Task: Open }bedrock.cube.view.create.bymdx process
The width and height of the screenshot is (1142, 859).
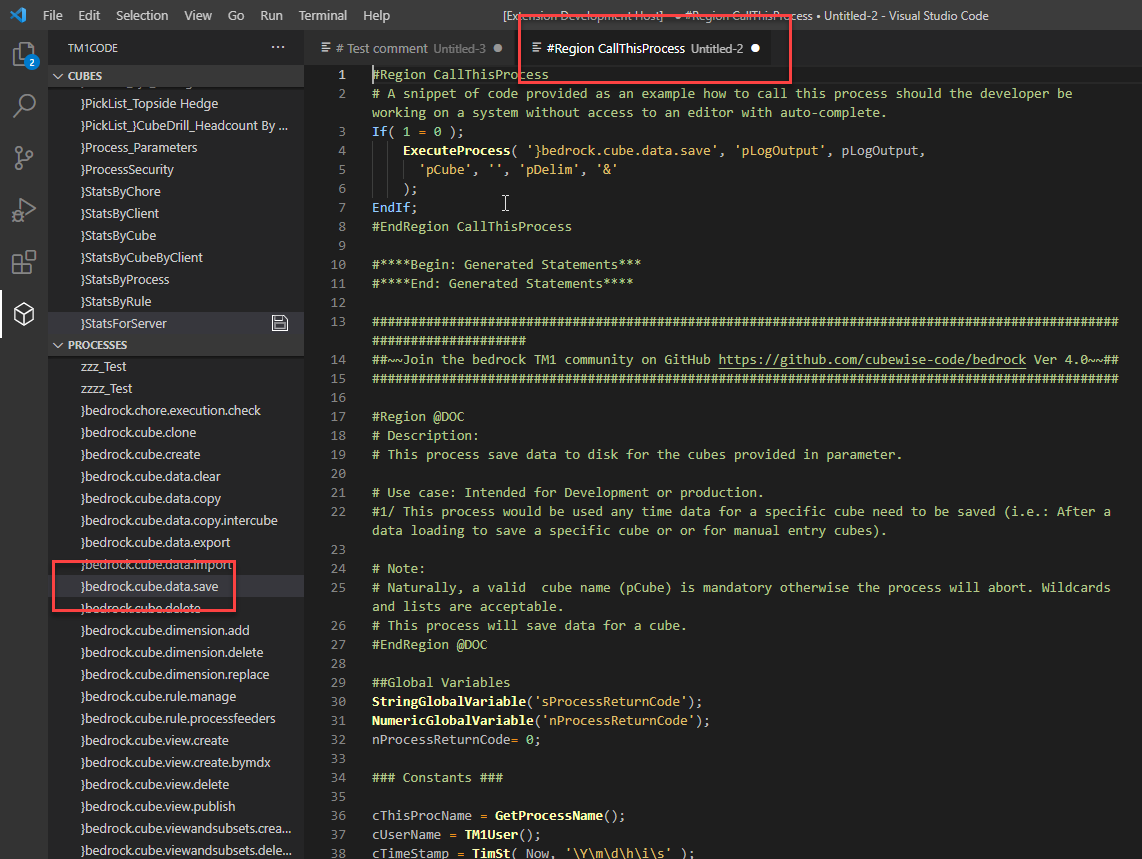Action: [x=176, y=762]
